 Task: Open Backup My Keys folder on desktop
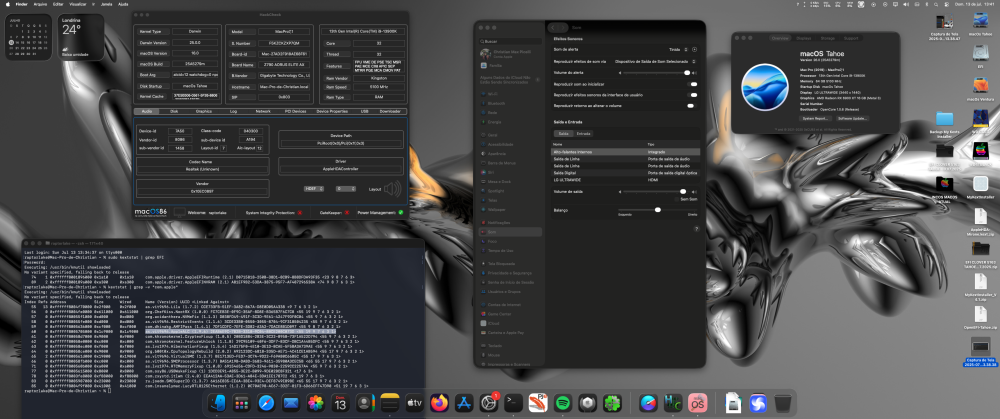coord(945,119)
